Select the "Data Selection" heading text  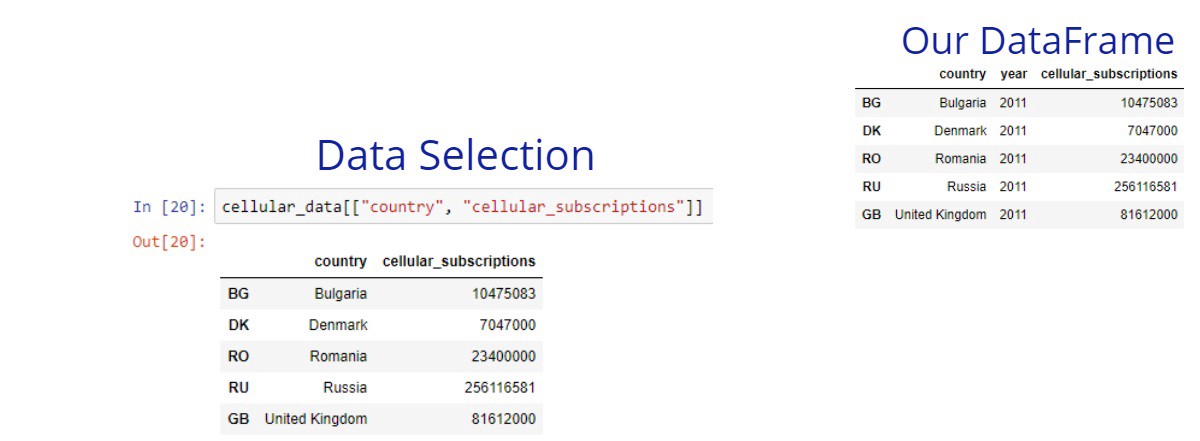click(455, 155)
